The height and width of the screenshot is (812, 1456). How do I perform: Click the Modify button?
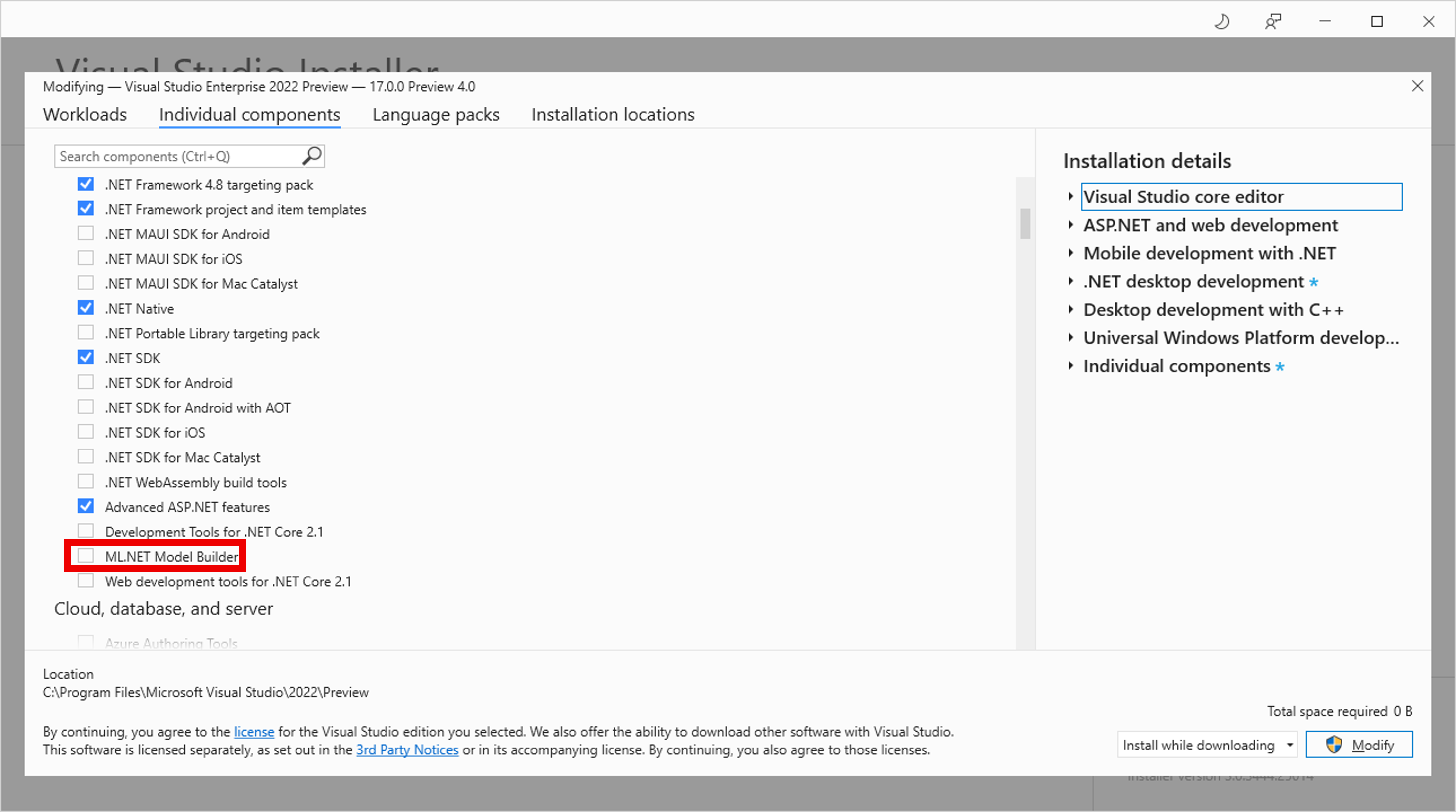[x=1362, y=744]
